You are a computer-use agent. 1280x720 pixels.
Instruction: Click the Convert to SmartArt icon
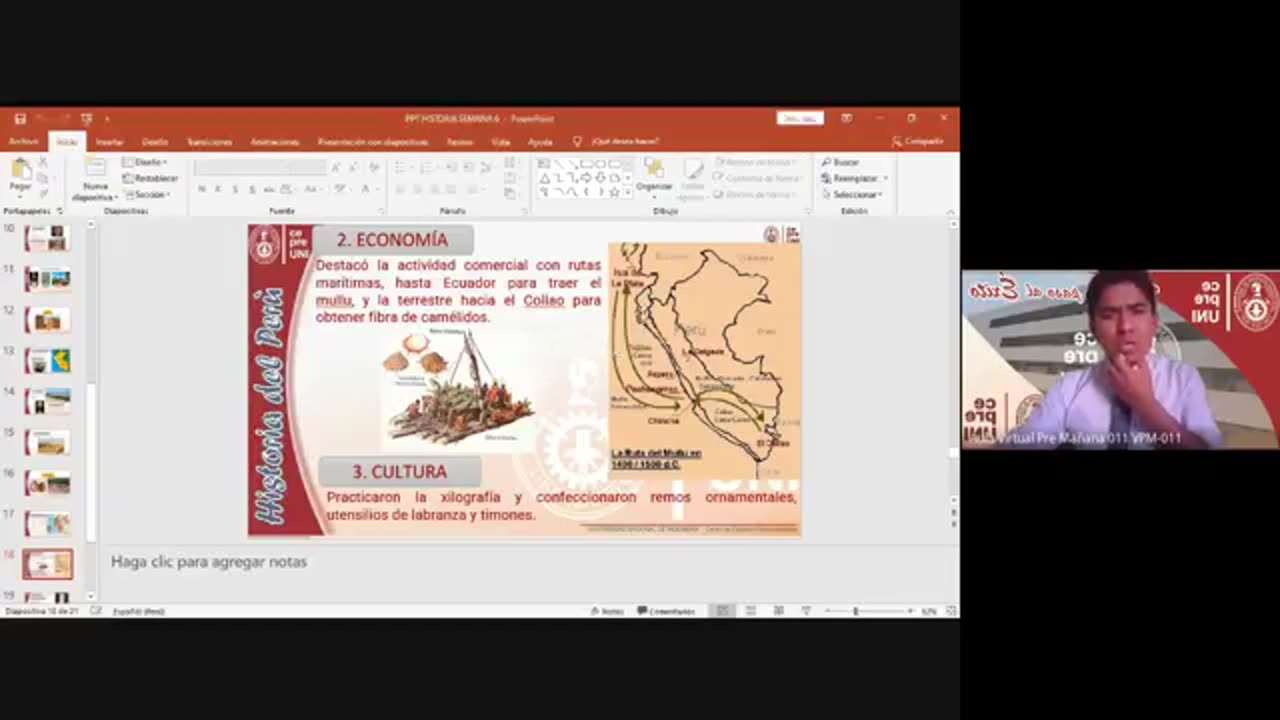click(511, 193)
